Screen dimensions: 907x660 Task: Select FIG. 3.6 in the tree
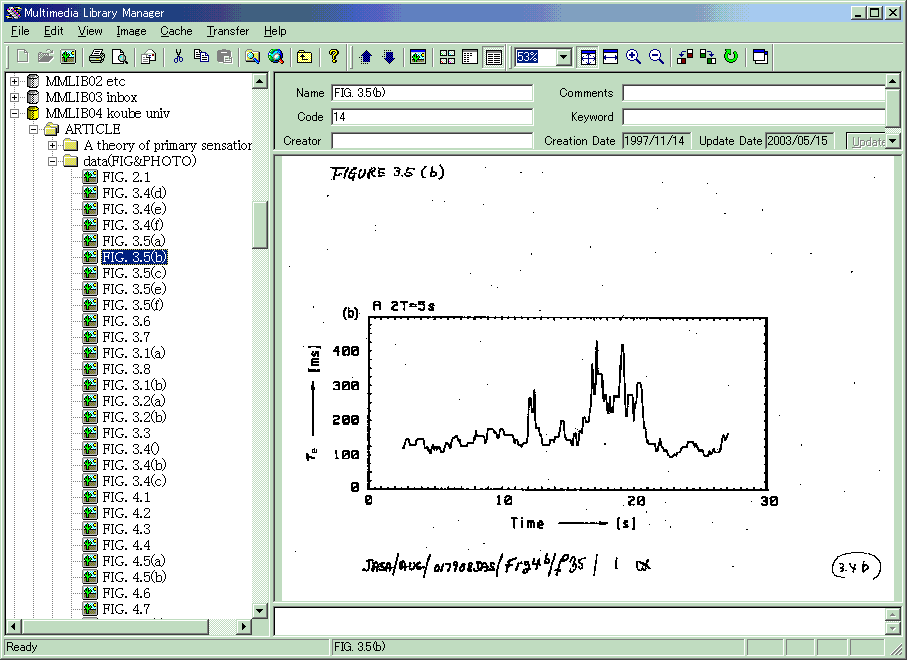click(x=126, y=321)
